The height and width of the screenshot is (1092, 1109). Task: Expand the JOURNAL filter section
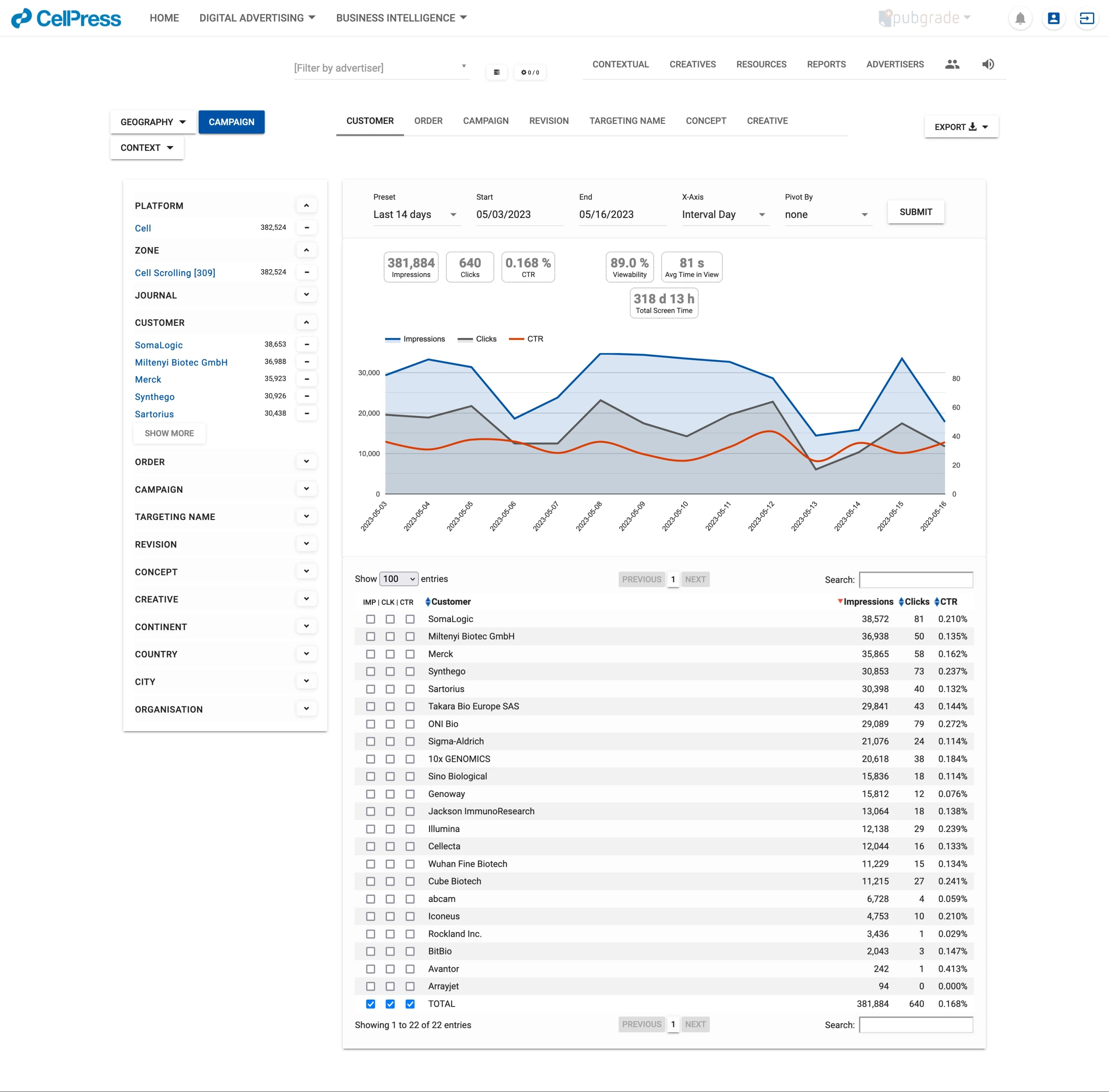pos(307,295)
